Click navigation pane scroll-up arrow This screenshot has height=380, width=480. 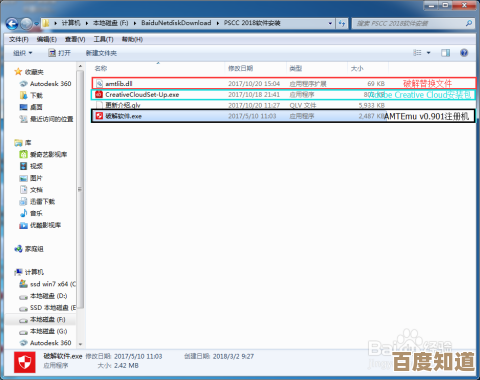click(80, 66)
